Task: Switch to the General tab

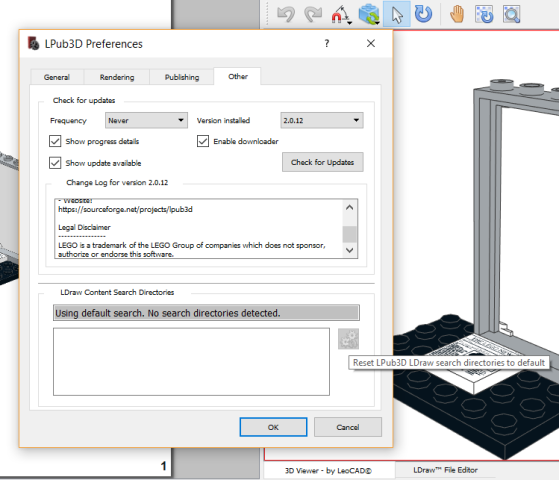Action: [x=57, y=77]
